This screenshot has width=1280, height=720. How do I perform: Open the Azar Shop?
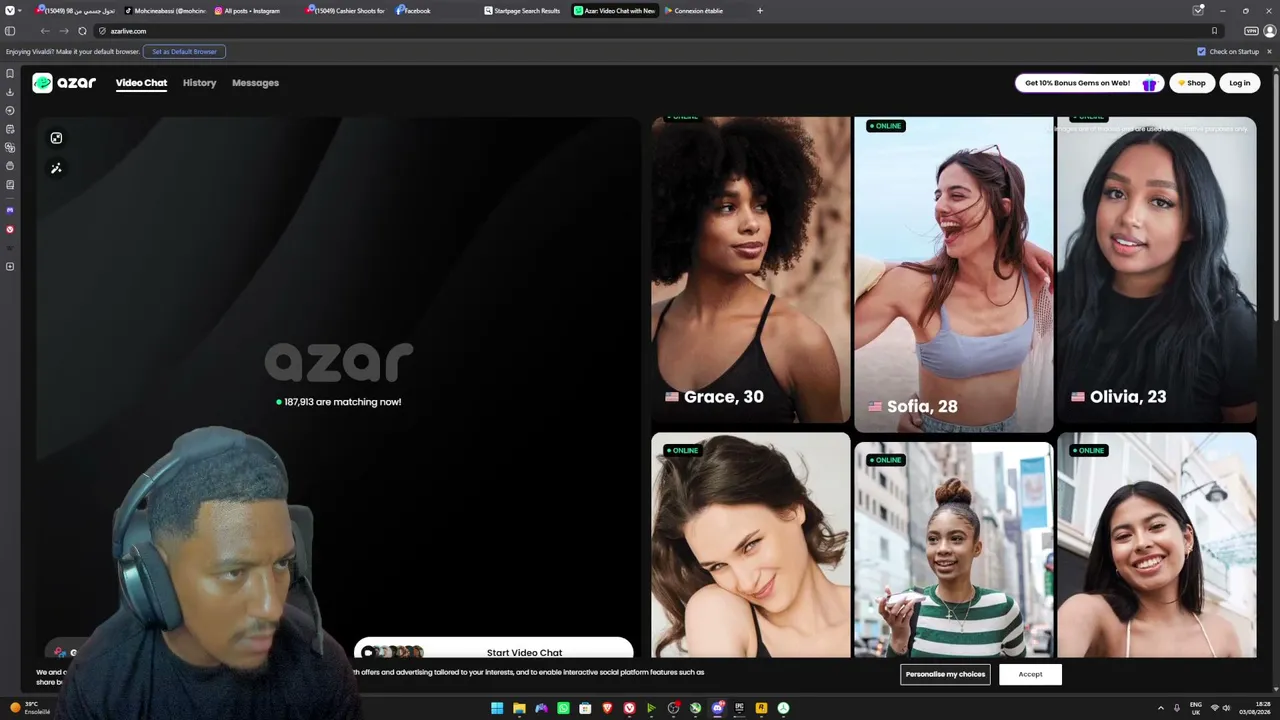click(1191, 83)
